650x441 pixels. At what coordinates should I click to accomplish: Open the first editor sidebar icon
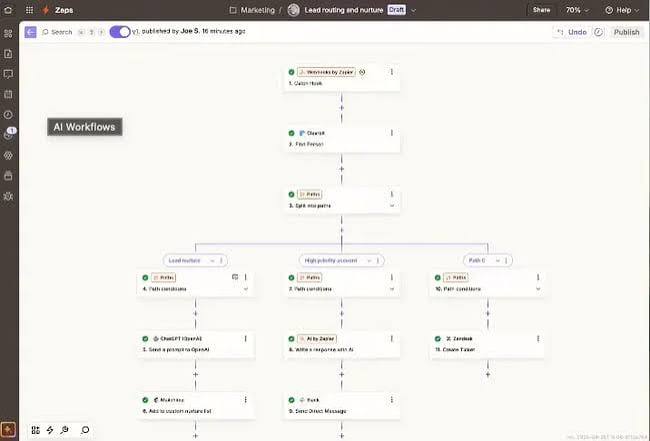tap(8, 34)
